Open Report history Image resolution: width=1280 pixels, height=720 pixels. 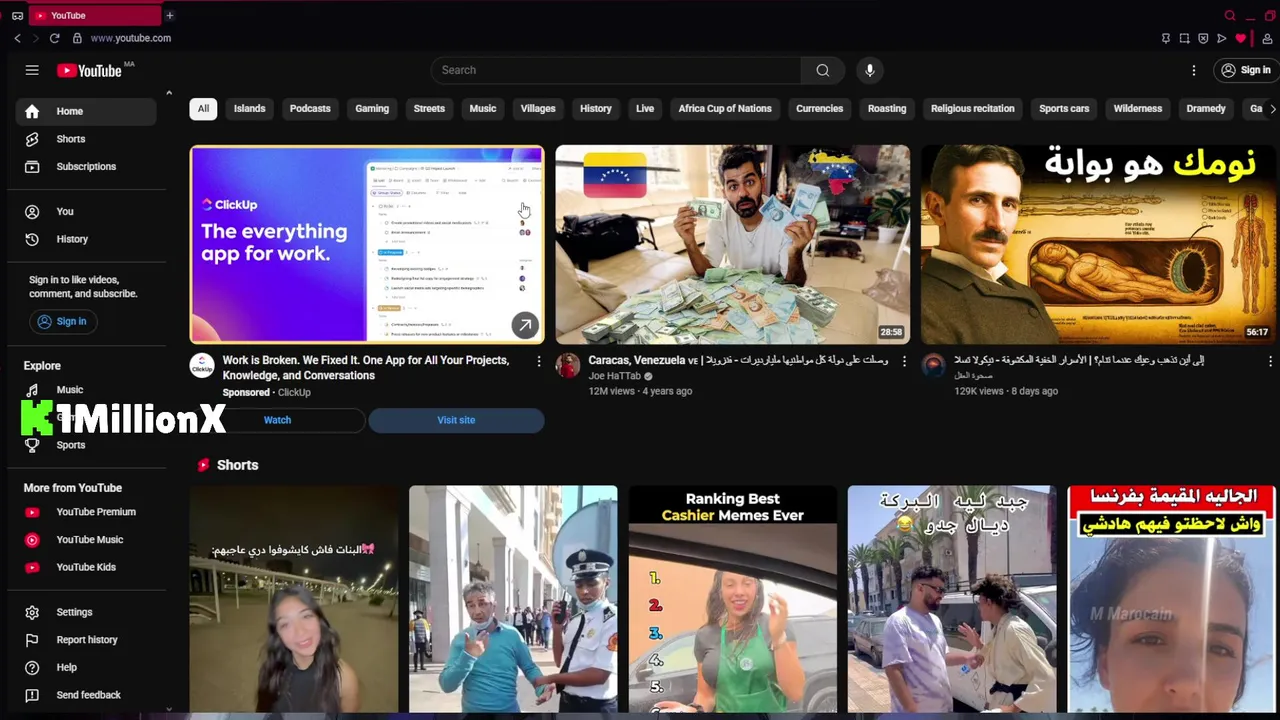pyautogui.click(x=86, y=640)
